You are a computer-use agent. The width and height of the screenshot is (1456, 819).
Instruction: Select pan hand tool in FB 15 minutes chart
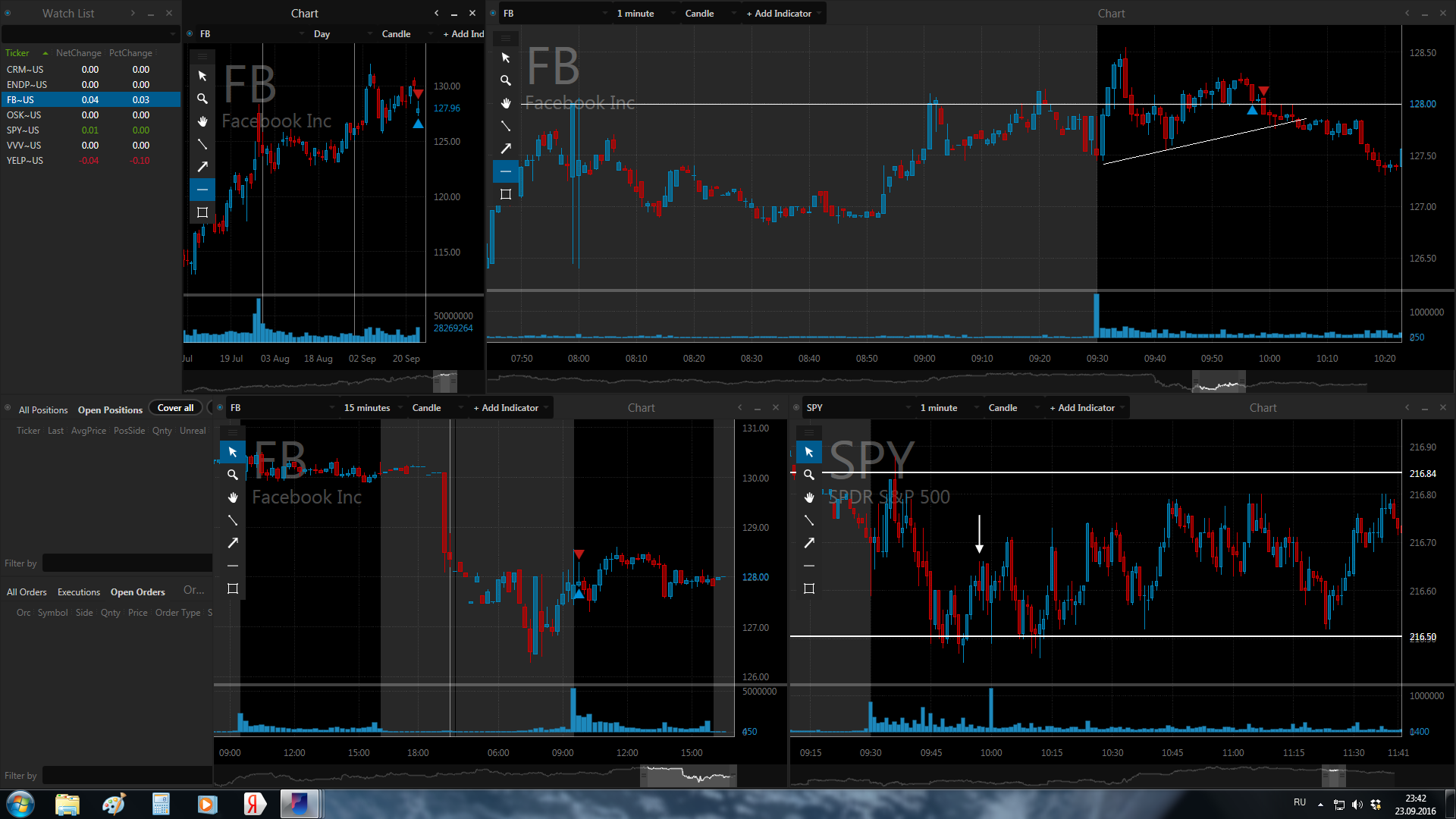pyautogui.click(x=233, y=497)
